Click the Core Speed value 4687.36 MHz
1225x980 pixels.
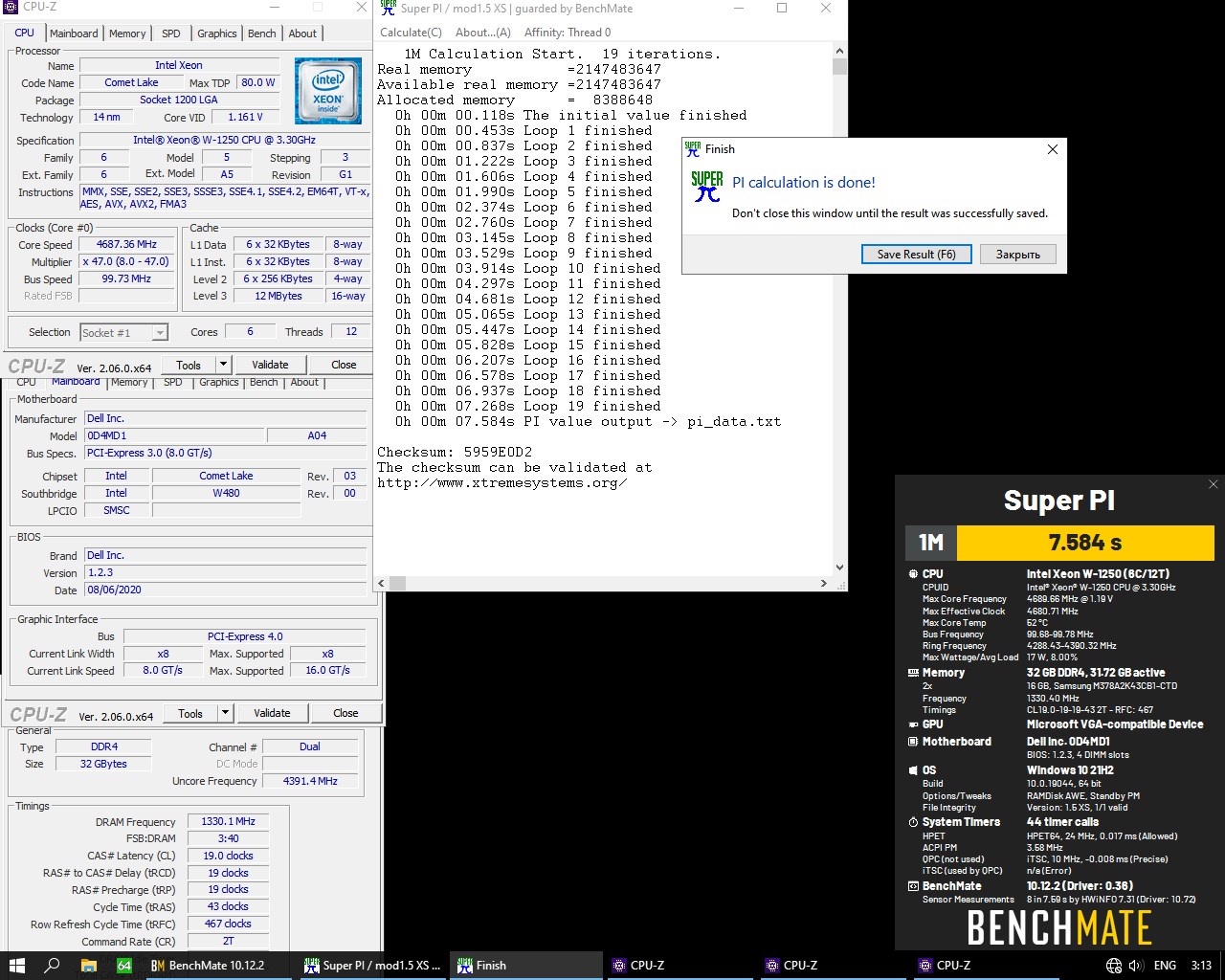[x=126, y=244]
